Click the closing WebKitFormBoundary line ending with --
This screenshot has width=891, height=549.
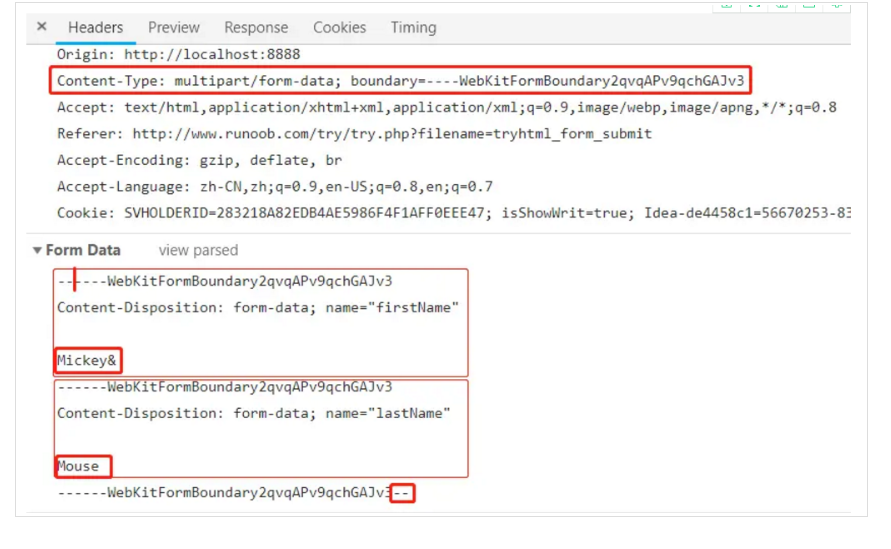pos(233,493)
